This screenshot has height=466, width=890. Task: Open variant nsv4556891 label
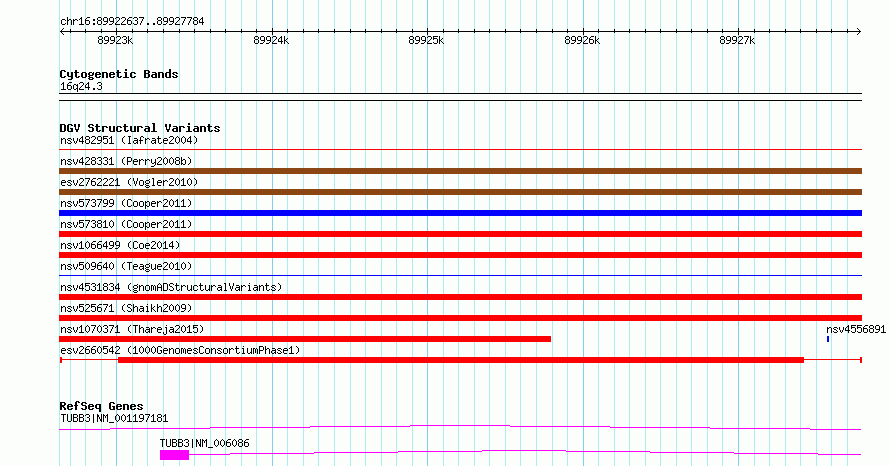click(856, 329)
